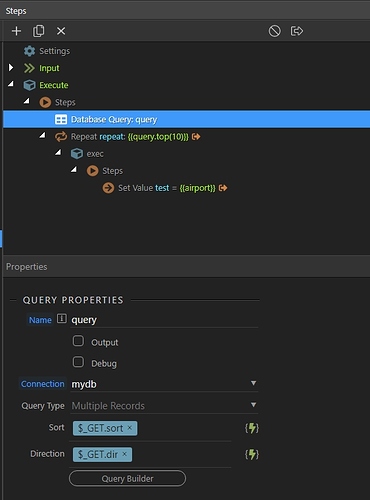Viewport: 370px width, 500px height.
Task: Collapse the Execute tree node
Action: [11, 84]
